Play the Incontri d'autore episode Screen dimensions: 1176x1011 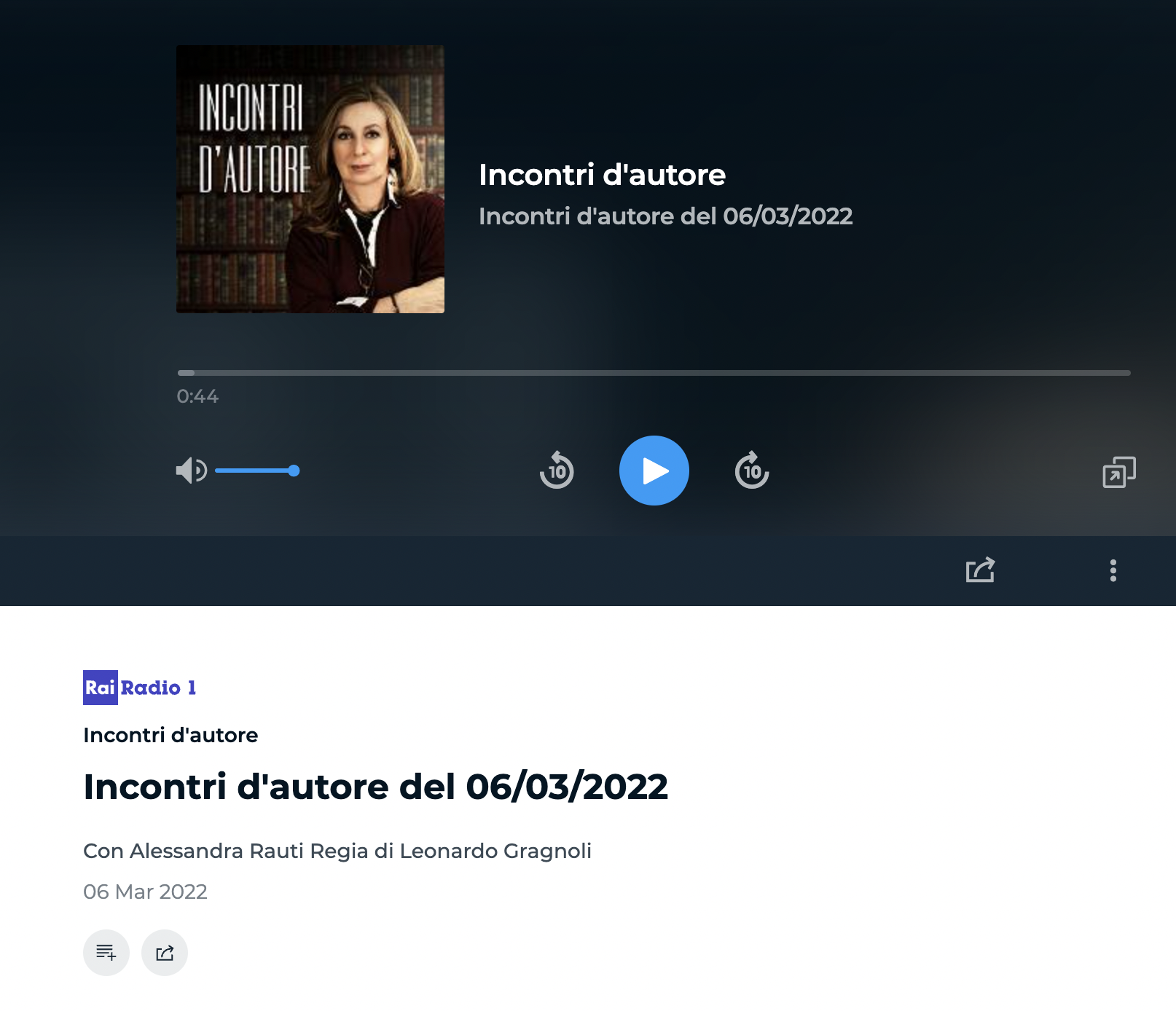pyautogui.click(x=654, y=471)
